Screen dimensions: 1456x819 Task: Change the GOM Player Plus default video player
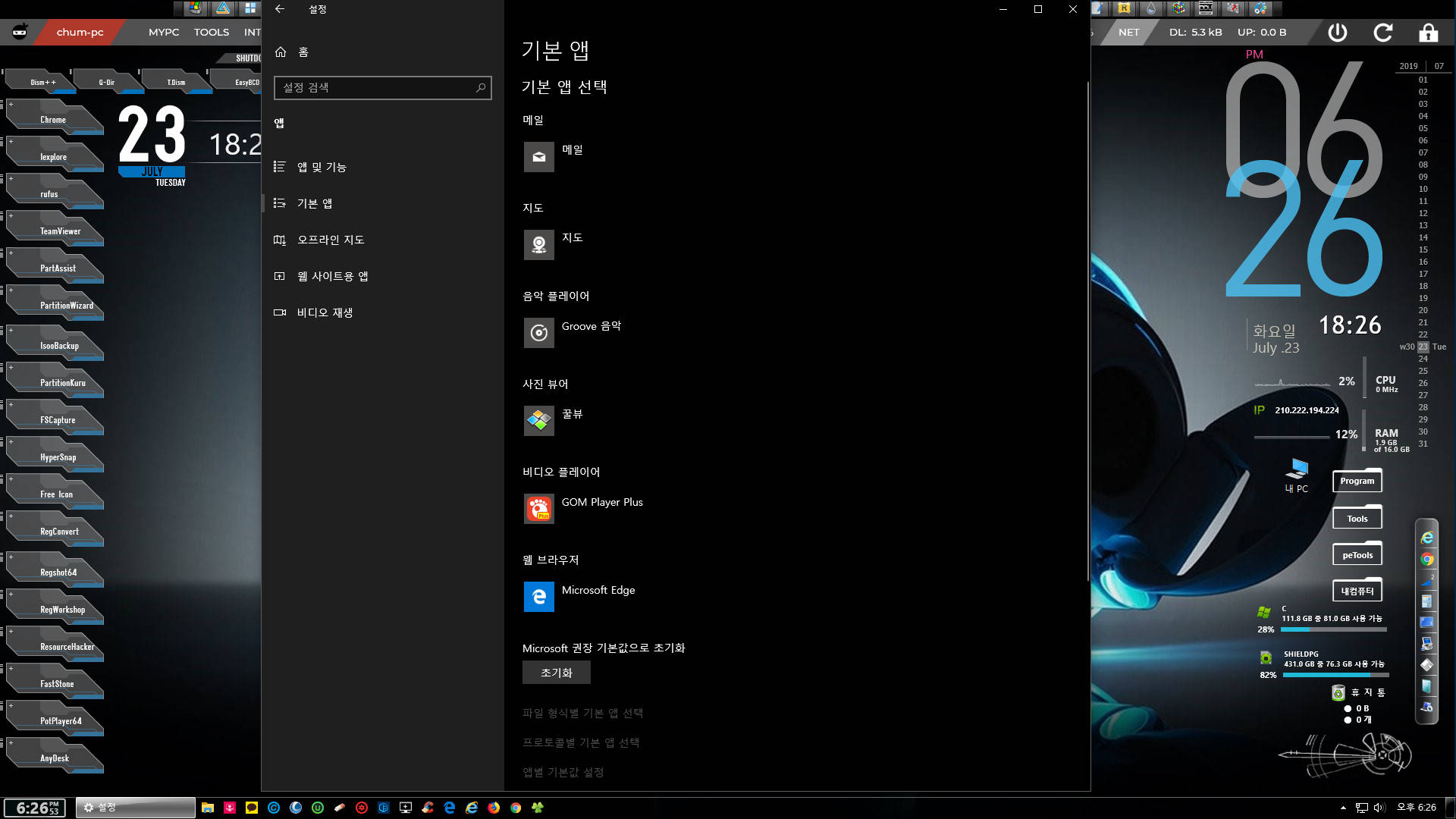(583, 509)
